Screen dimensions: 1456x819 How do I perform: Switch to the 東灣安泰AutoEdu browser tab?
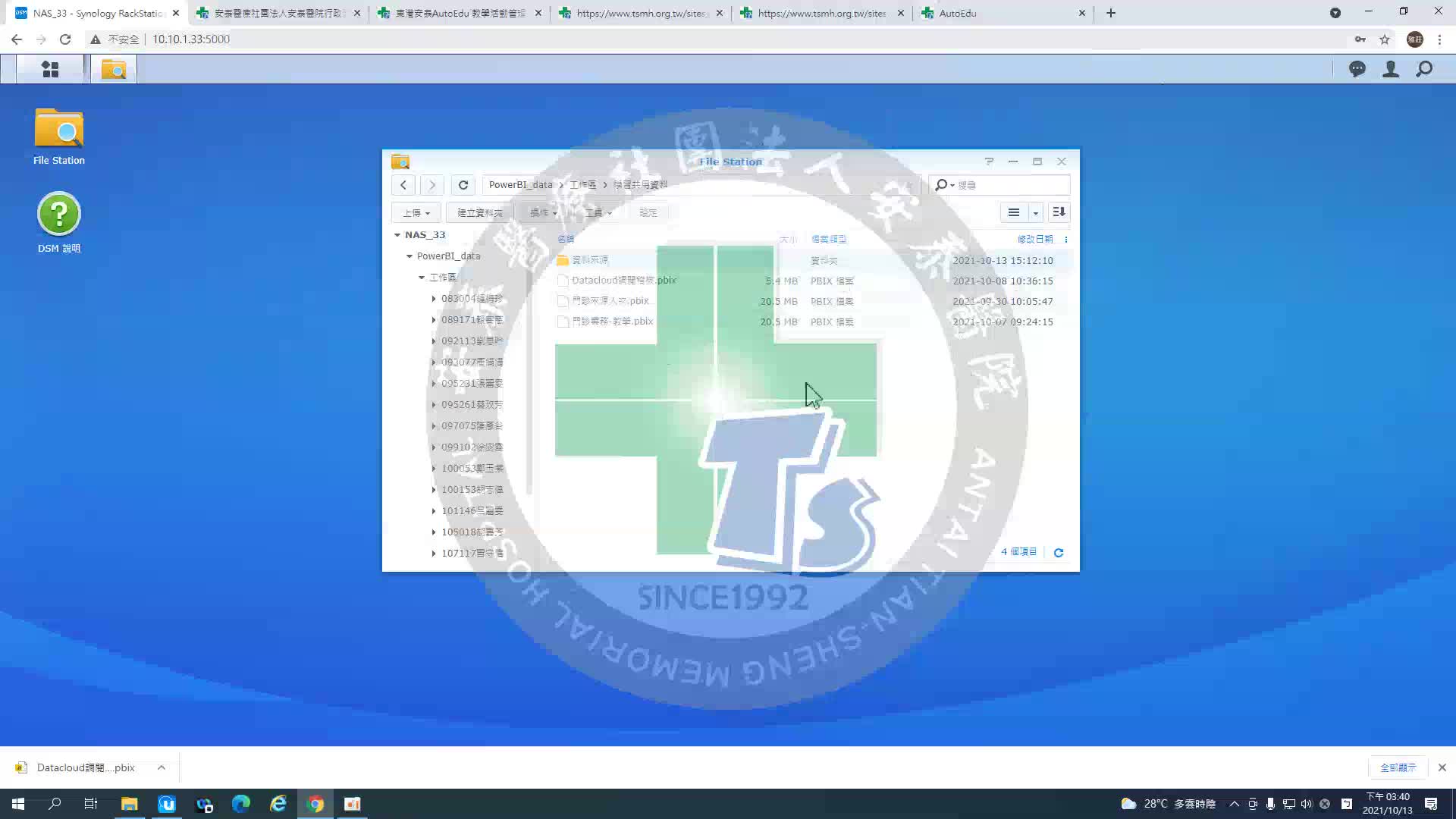(x=460, y=13)
